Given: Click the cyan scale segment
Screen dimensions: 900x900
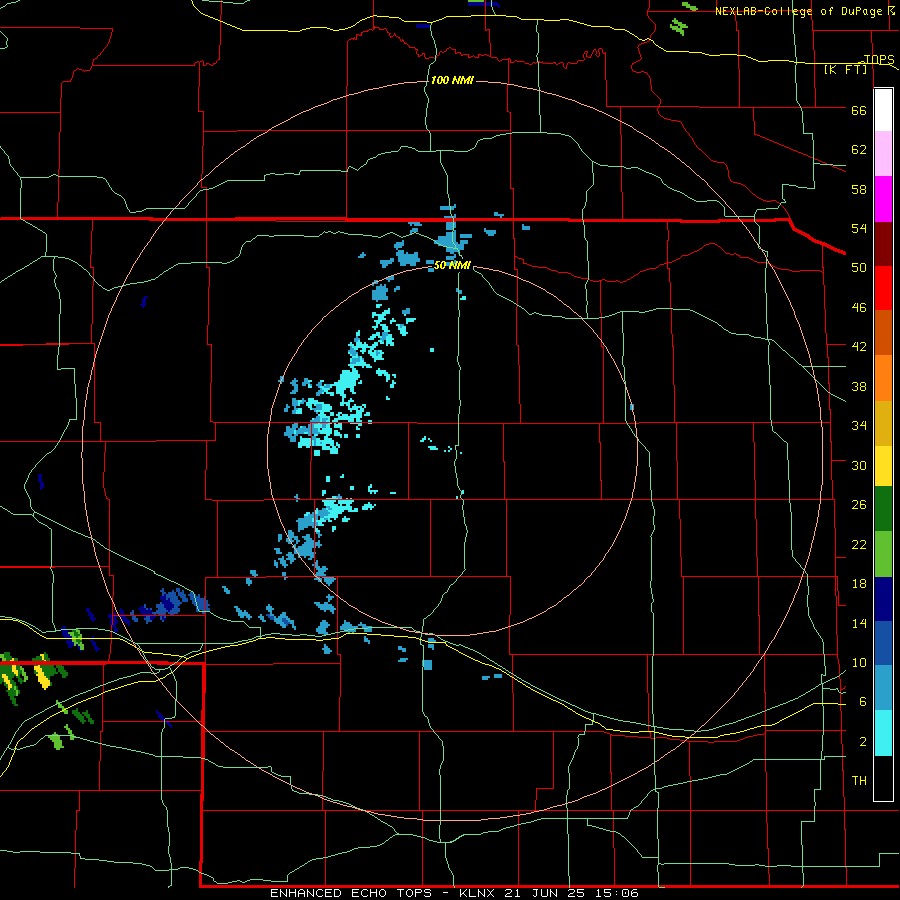Looking at the screenshot, I should (883, 733).
